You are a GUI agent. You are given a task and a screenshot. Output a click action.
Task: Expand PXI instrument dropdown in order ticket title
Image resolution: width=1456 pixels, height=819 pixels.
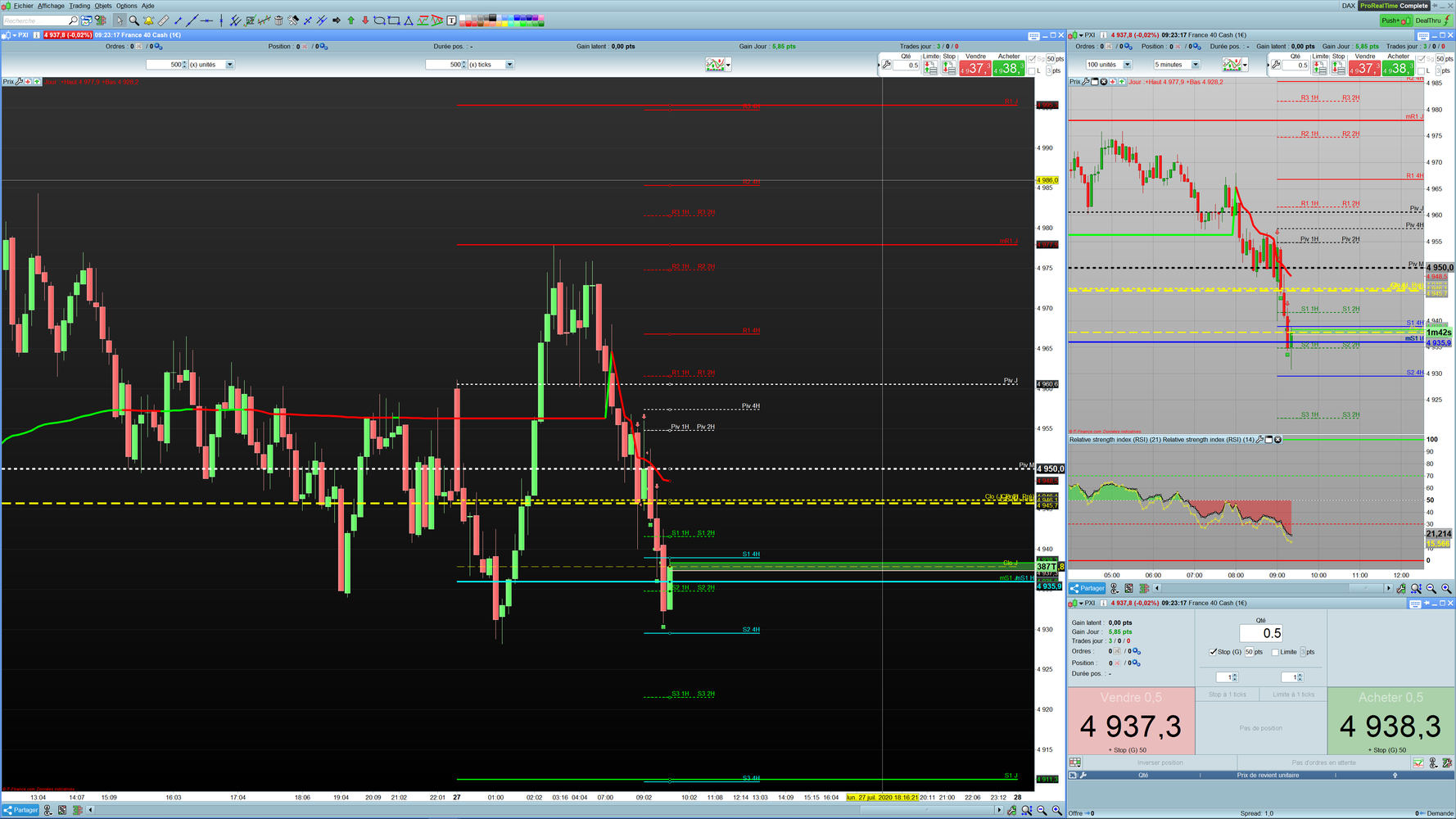coord(1082,604)
